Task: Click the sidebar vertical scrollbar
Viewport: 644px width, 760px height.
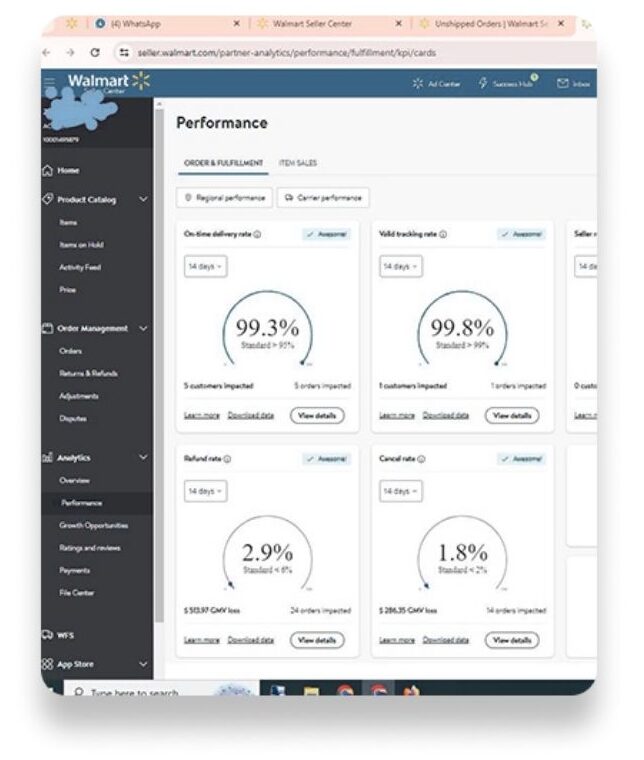Action: (159, 366)
